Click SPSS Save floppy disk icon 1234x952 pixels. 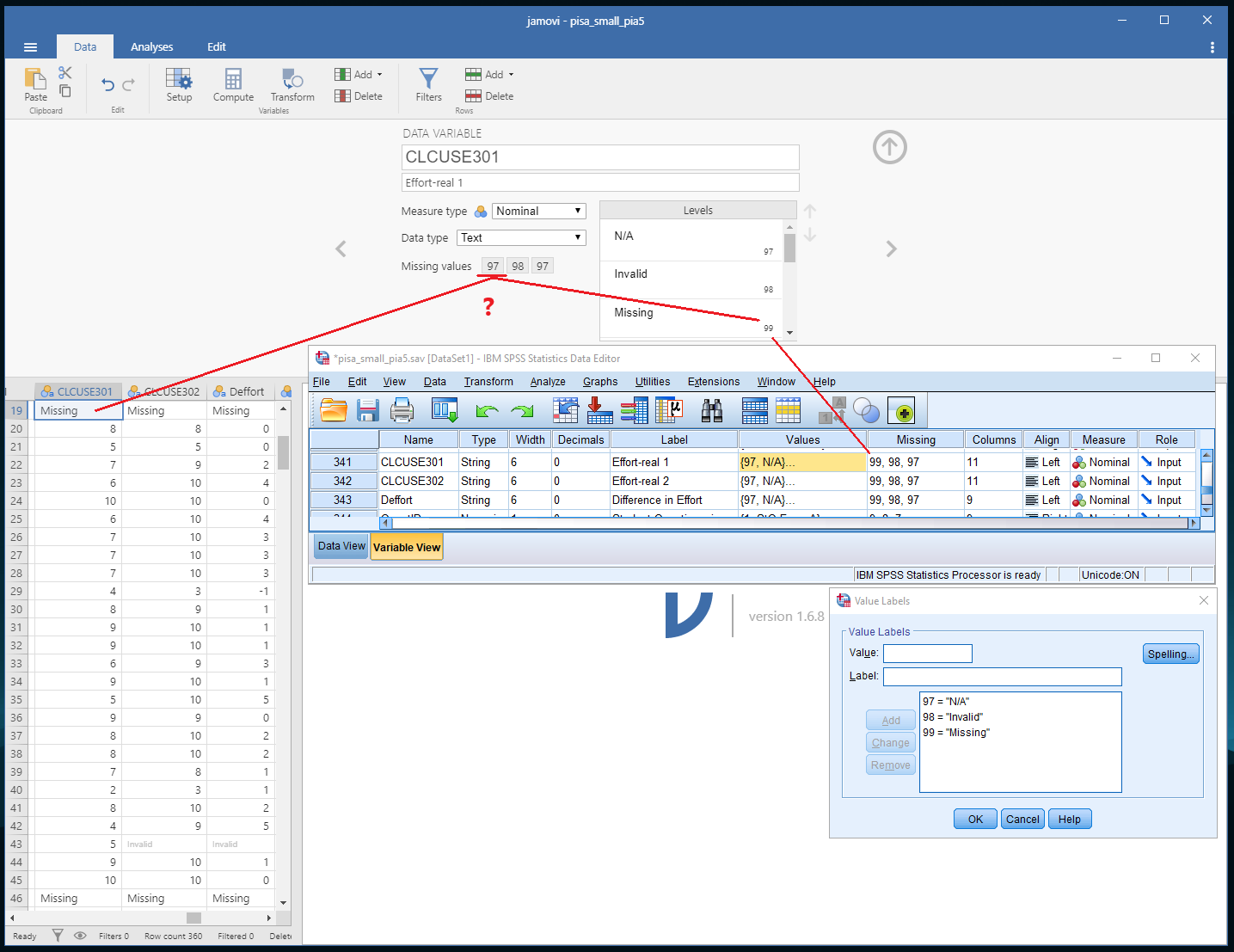click(x=368, y=411)
